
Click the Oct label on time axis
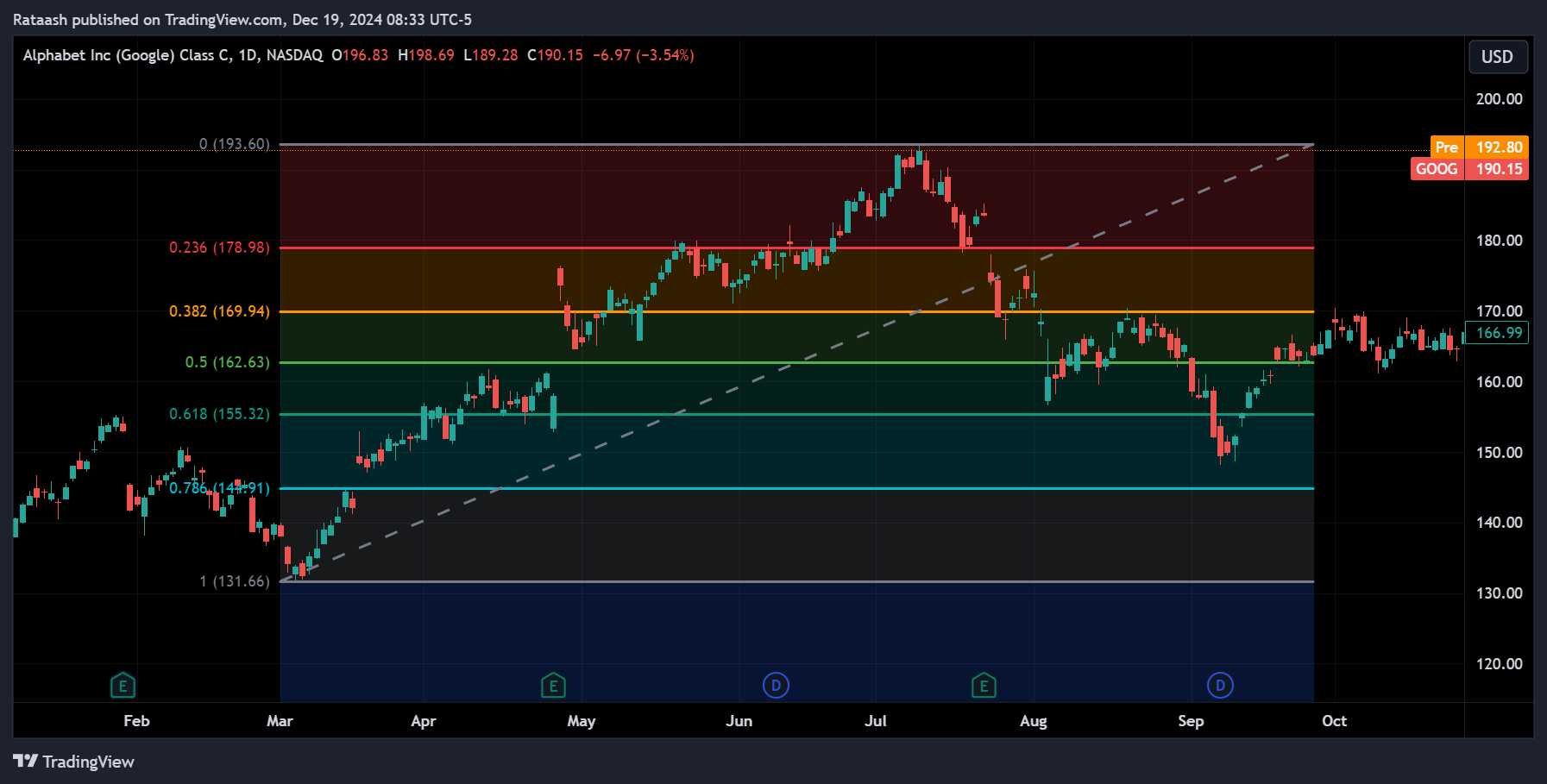1334,721
